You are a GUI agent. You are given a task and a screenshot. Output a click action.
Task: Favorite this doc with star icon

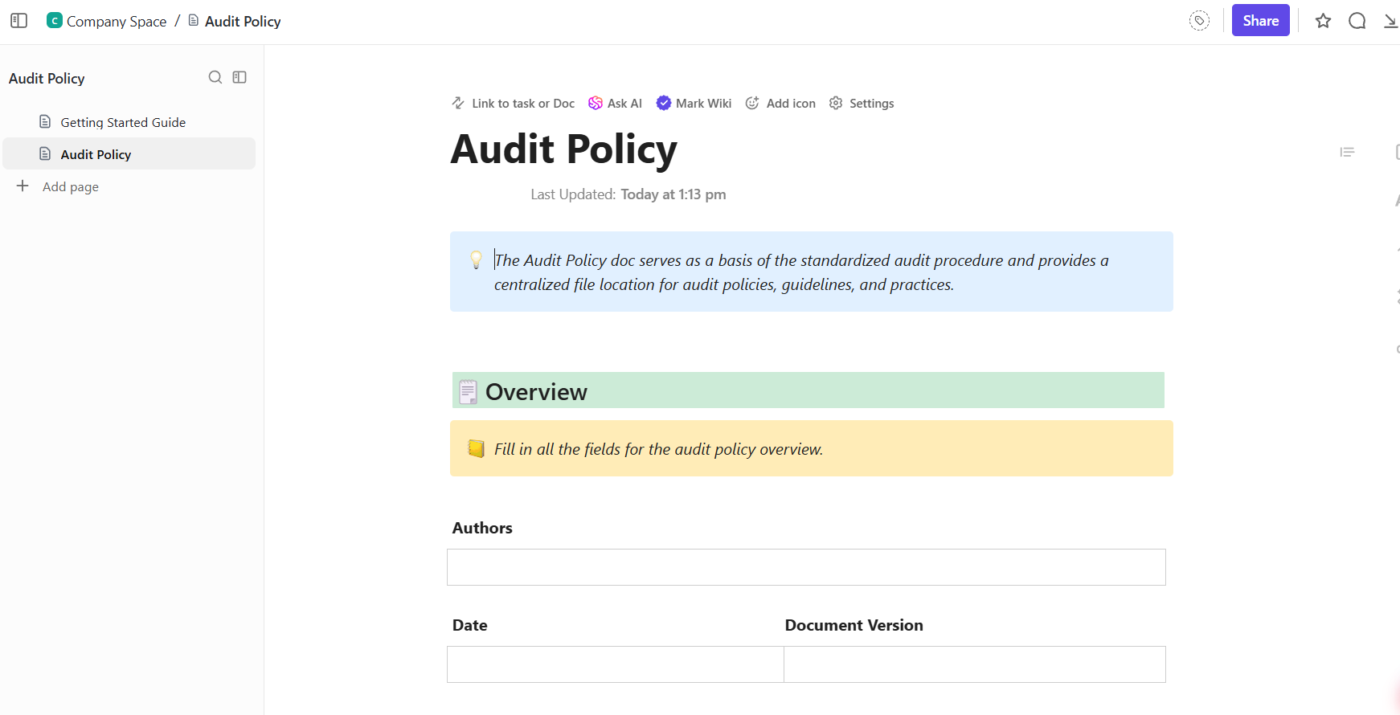[x=1323, y=20]
